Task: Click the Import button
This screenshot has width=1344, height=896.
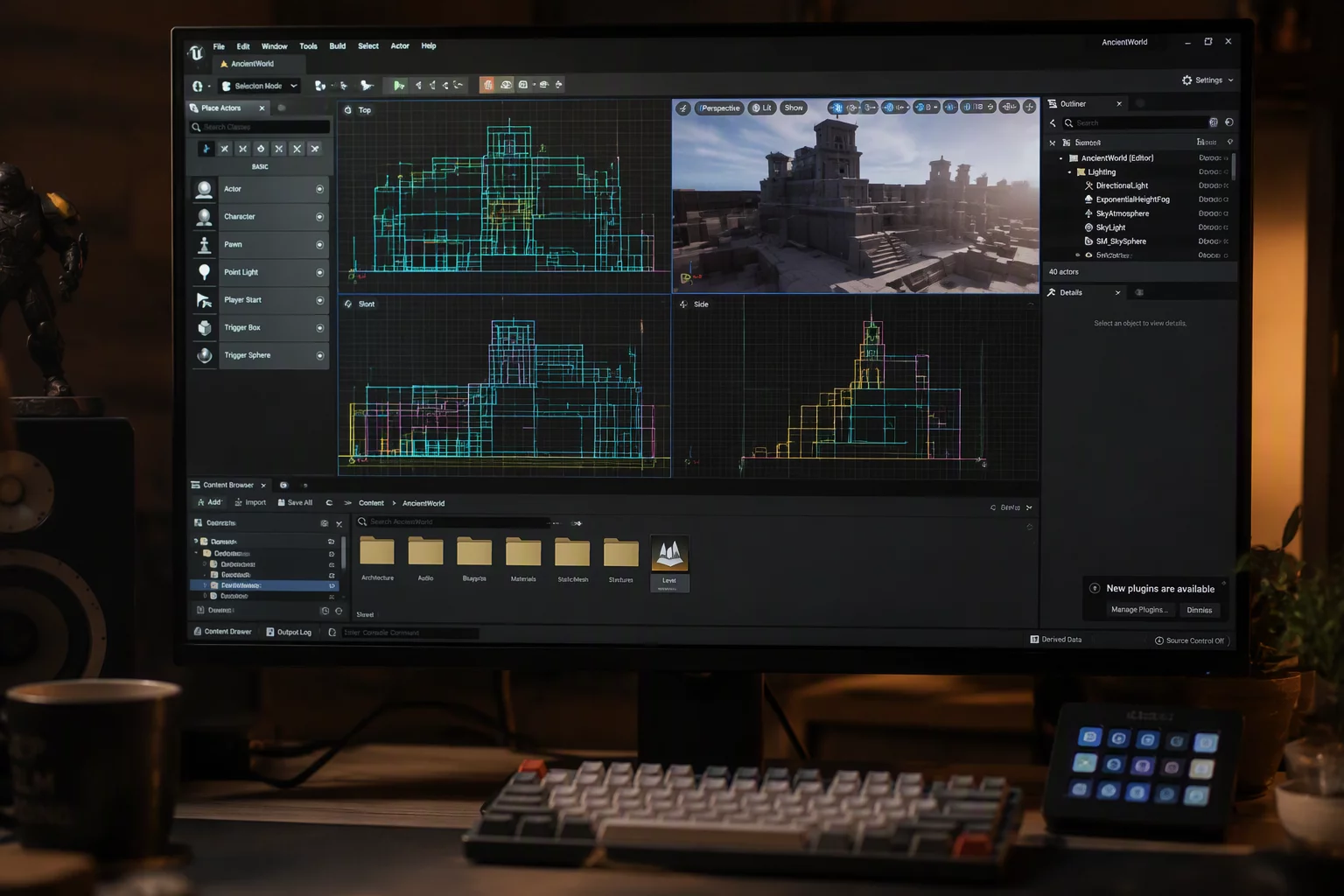Action: coord(250,502)
